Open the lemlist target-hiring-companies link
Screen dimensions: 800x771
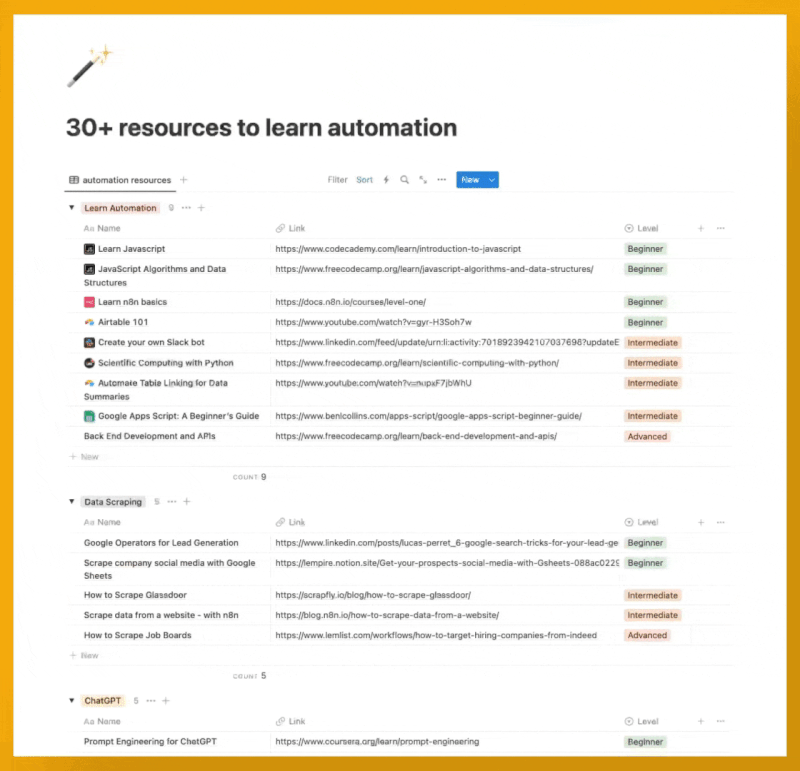coord(436,635)
